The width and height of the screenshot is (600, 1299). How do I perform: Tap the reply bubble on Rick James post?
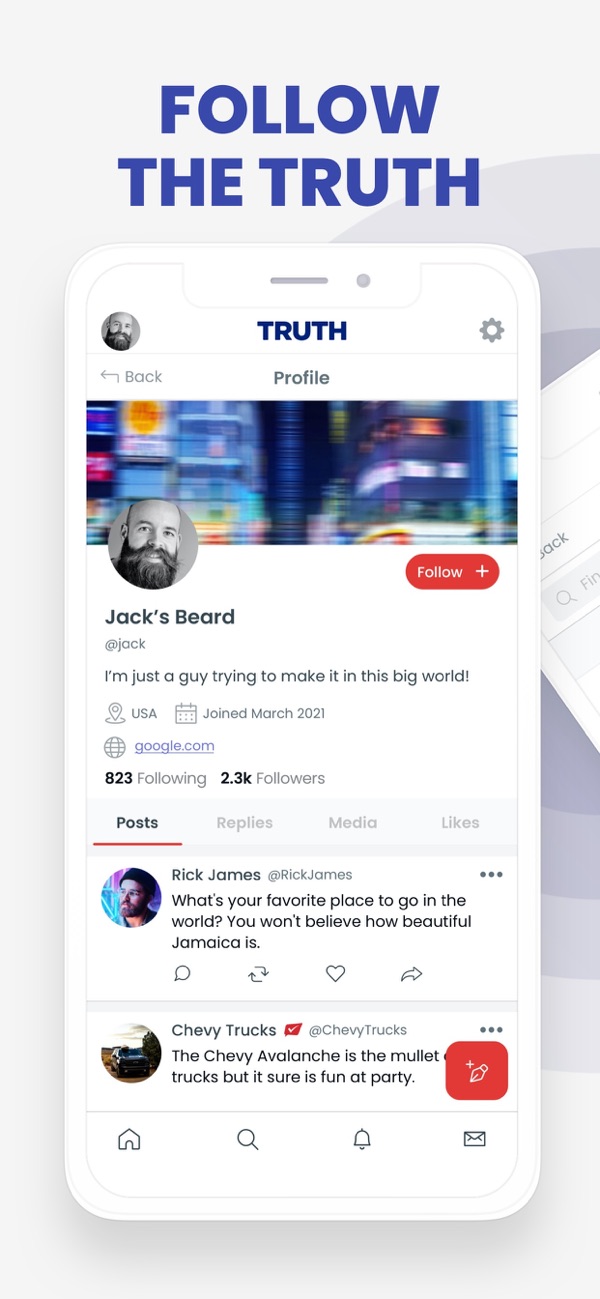coord(182,973)
